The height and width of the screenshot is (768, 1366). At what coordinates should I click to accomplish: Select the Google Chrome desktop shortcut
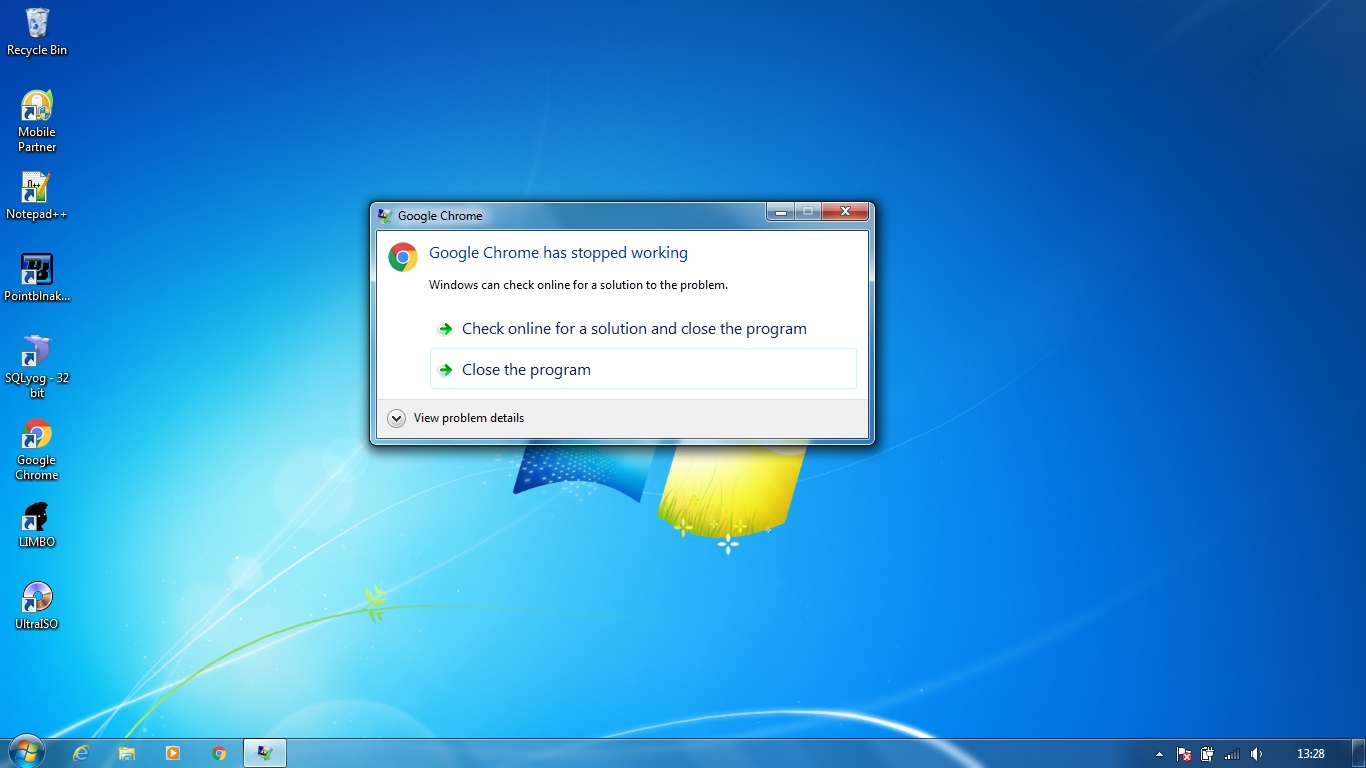click(x=37, y=449)
